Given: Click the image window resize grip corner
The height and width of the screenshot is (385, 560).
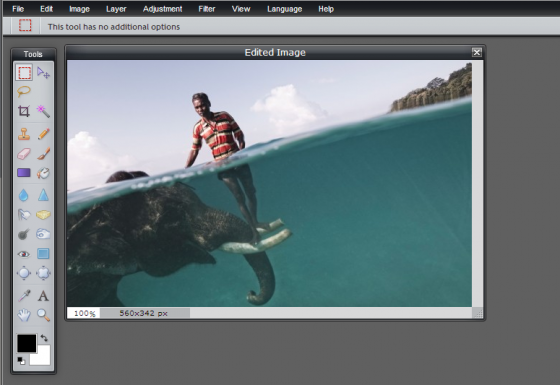Looking at the screenshot, I should (x=478, y=313).
